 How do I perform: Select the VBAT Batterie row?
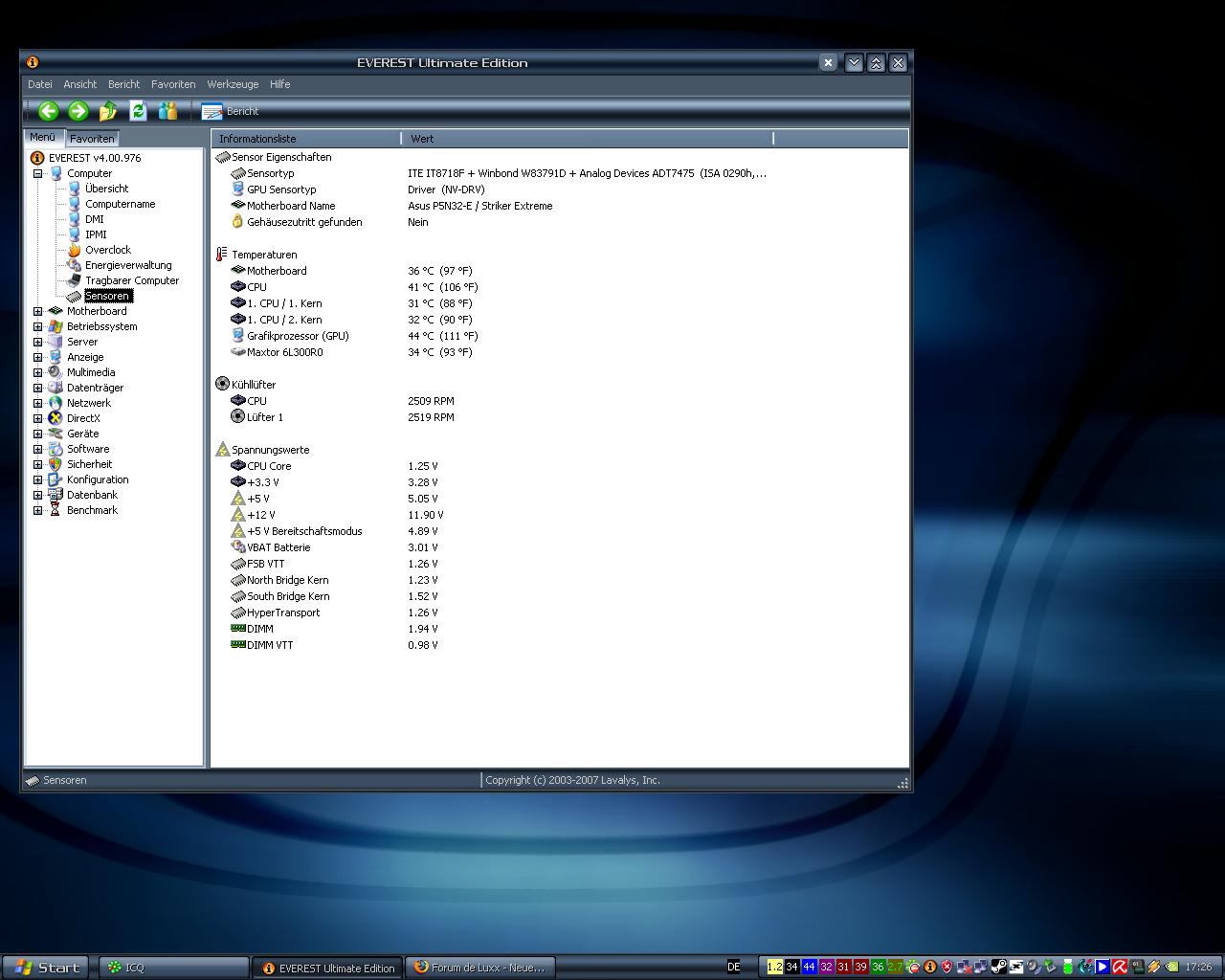click(334, 547)
